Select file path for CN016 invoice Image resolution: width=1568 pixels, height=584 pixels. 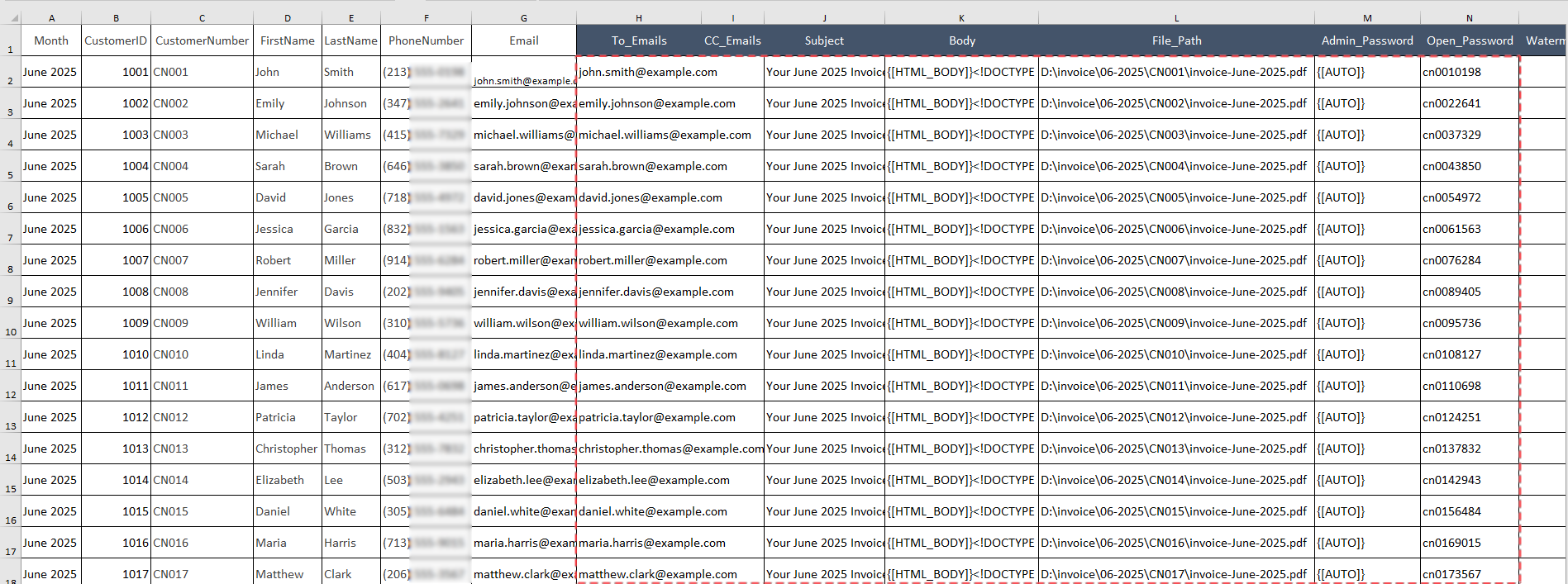(x=1176, y=543)
